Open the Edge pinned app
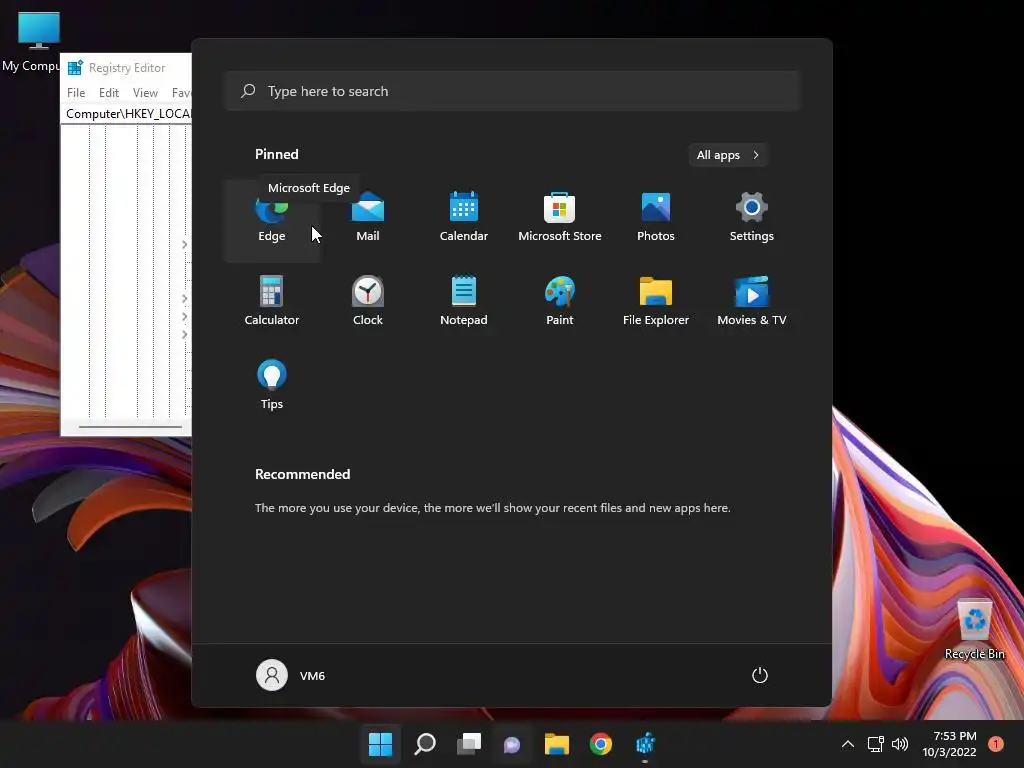 tap(272, 220)
